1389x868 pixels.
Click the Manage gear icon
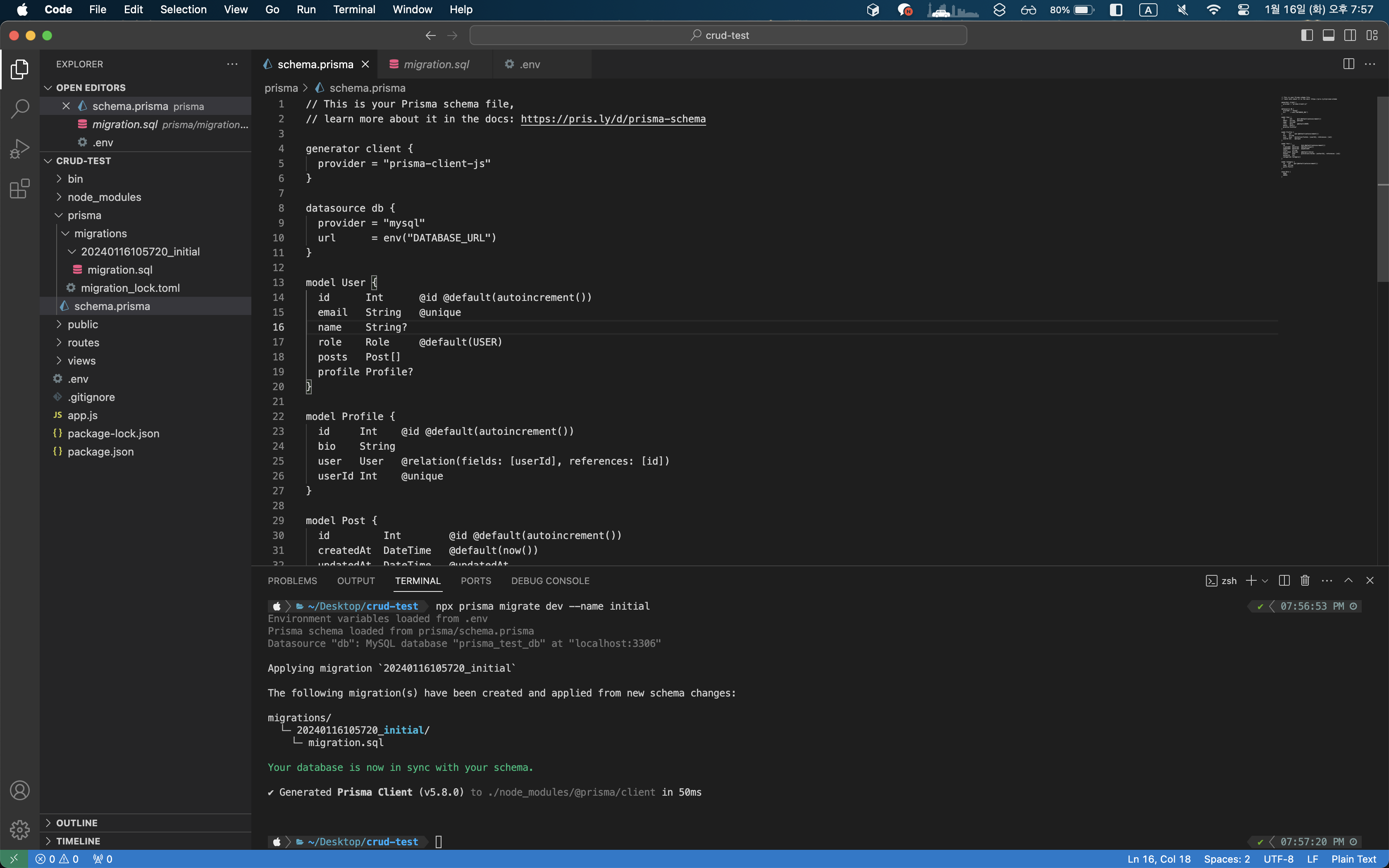click(19, 829)
